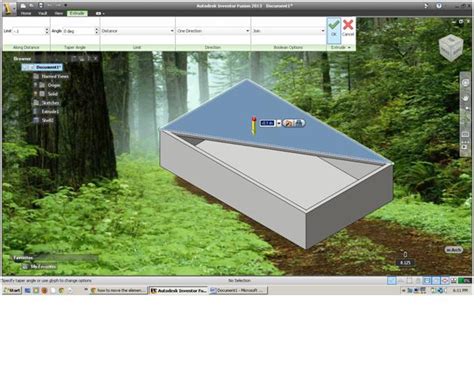The width and height of the screenshot is (474, 378).
Task: Switch to 'How to move the elemen...' taskbar window
Action: tap(118, 291)
